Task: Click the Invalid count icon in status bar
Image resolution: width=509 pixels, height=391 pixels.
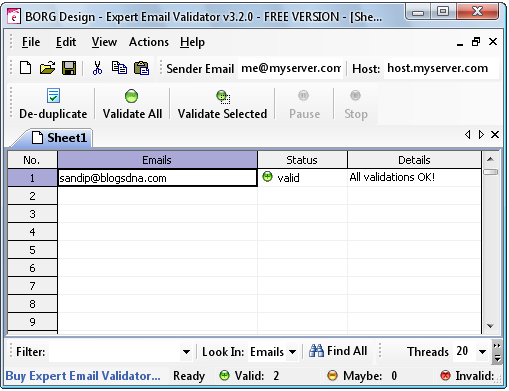Action: click(445, 376)
